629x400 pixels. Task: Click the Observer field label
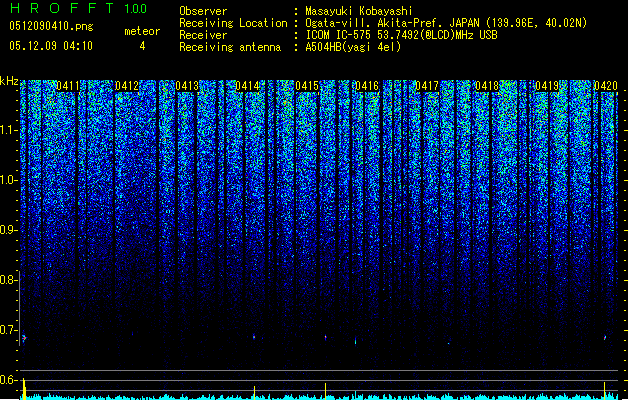(203, 11)
